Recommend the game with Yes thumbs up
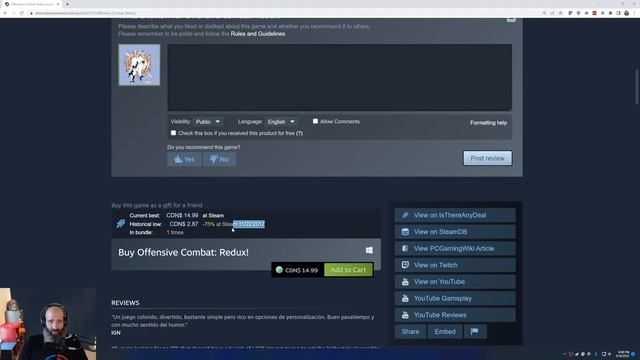The width and height of the screenshot is (640, 360). tap(184, 159)
